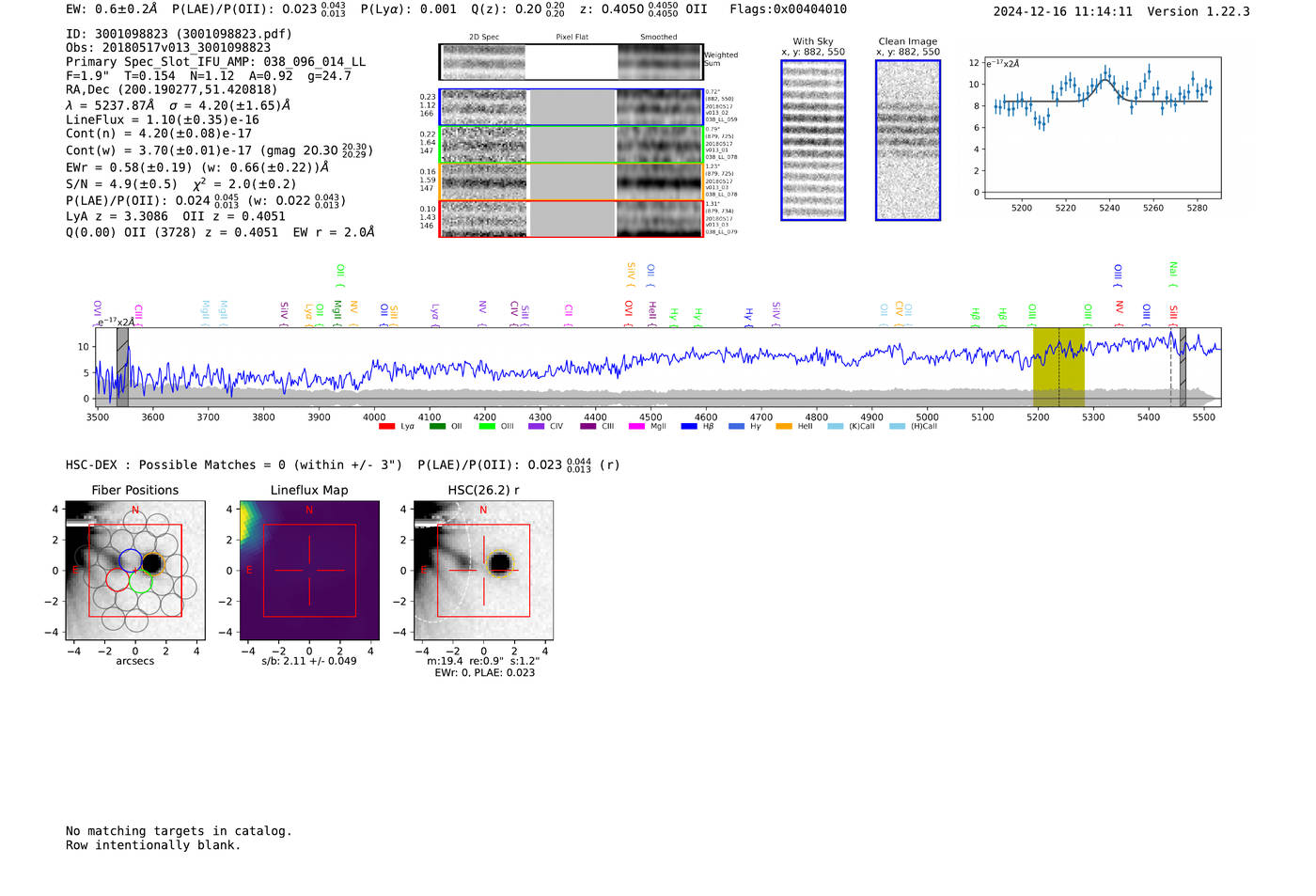
Task: Click the "arcsecs" axis label
Action: pyautogui.click(x=135, y=661)
